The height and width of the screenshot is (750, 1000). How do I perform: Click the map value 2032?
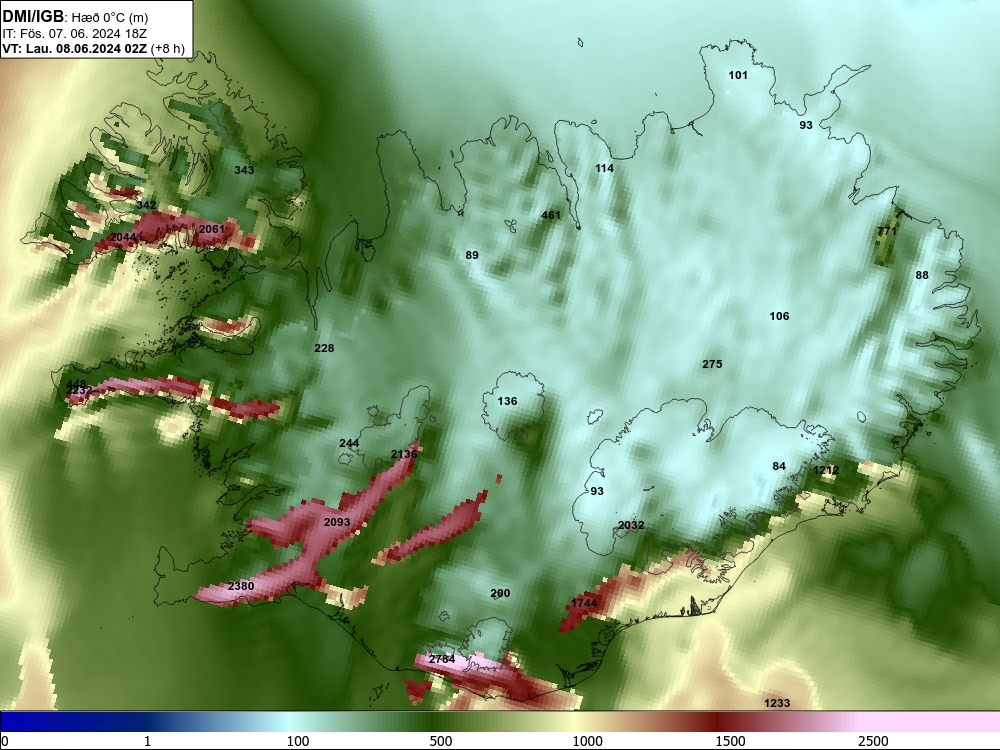(x=631, y=526)
